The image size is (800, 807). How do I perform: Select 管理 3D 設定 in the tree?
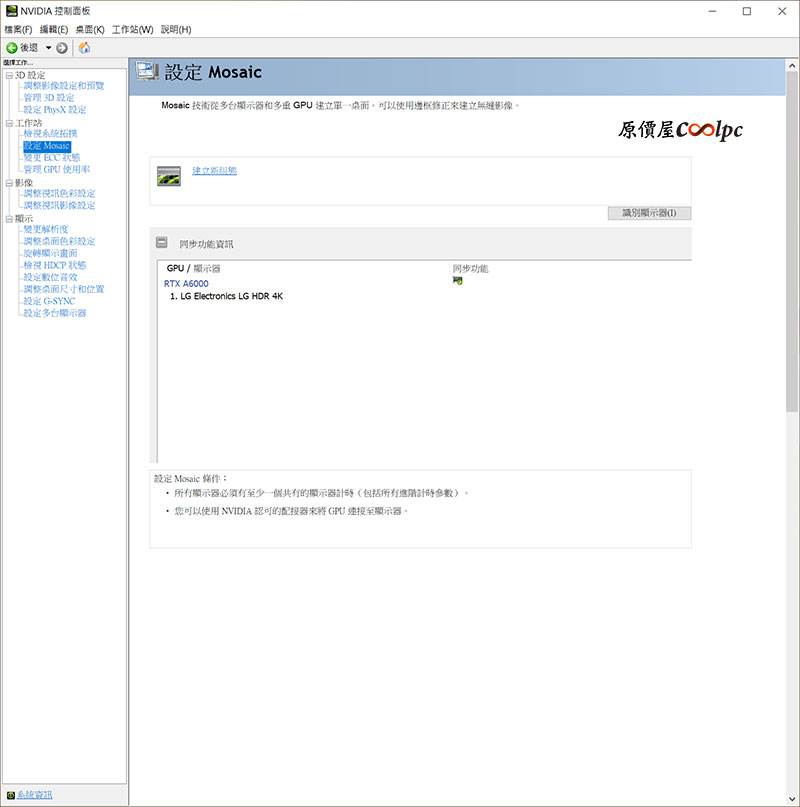49,98
